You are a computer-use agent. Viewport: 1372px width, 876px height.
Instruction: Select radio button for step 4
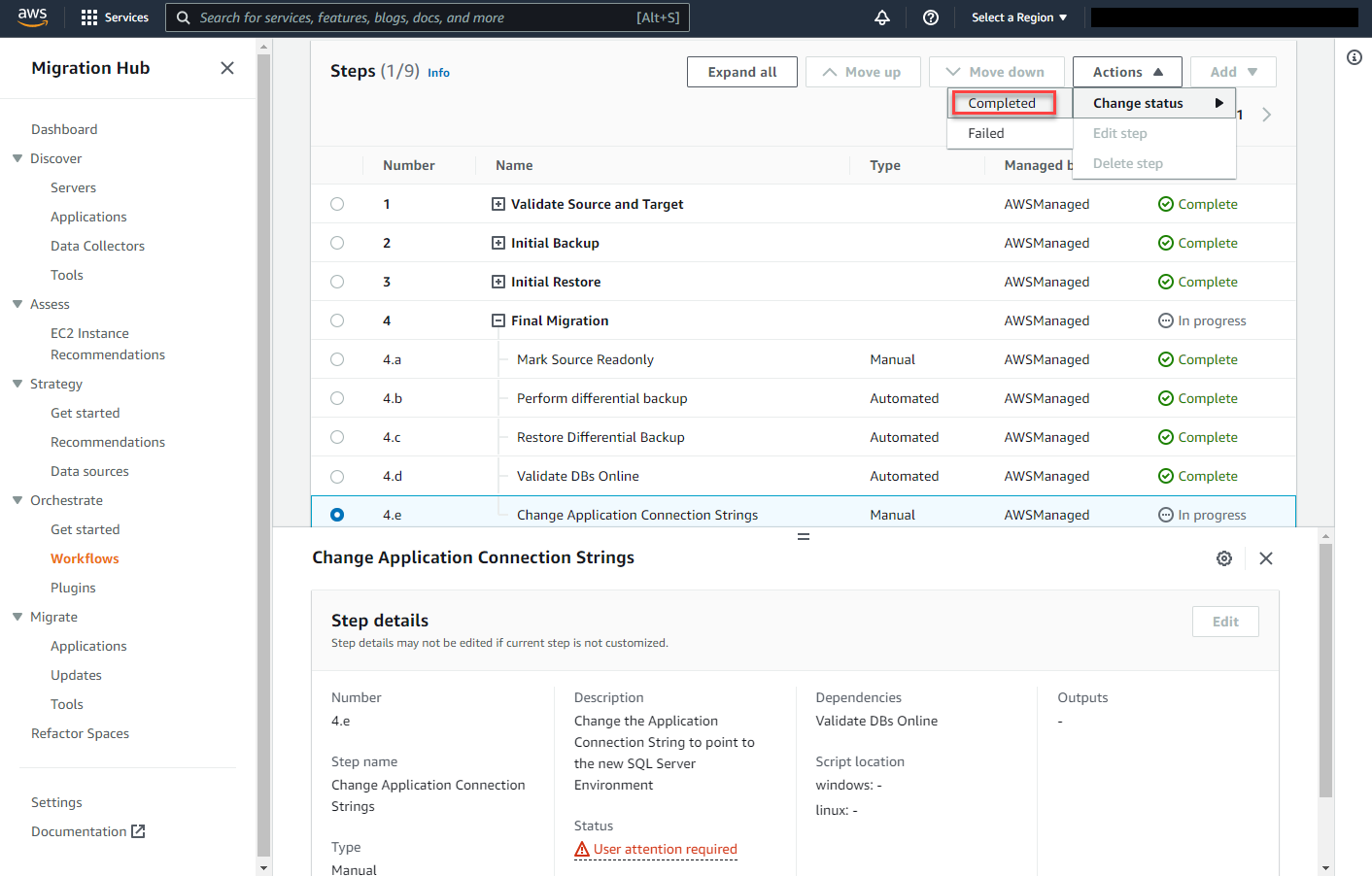pos(337,320)
